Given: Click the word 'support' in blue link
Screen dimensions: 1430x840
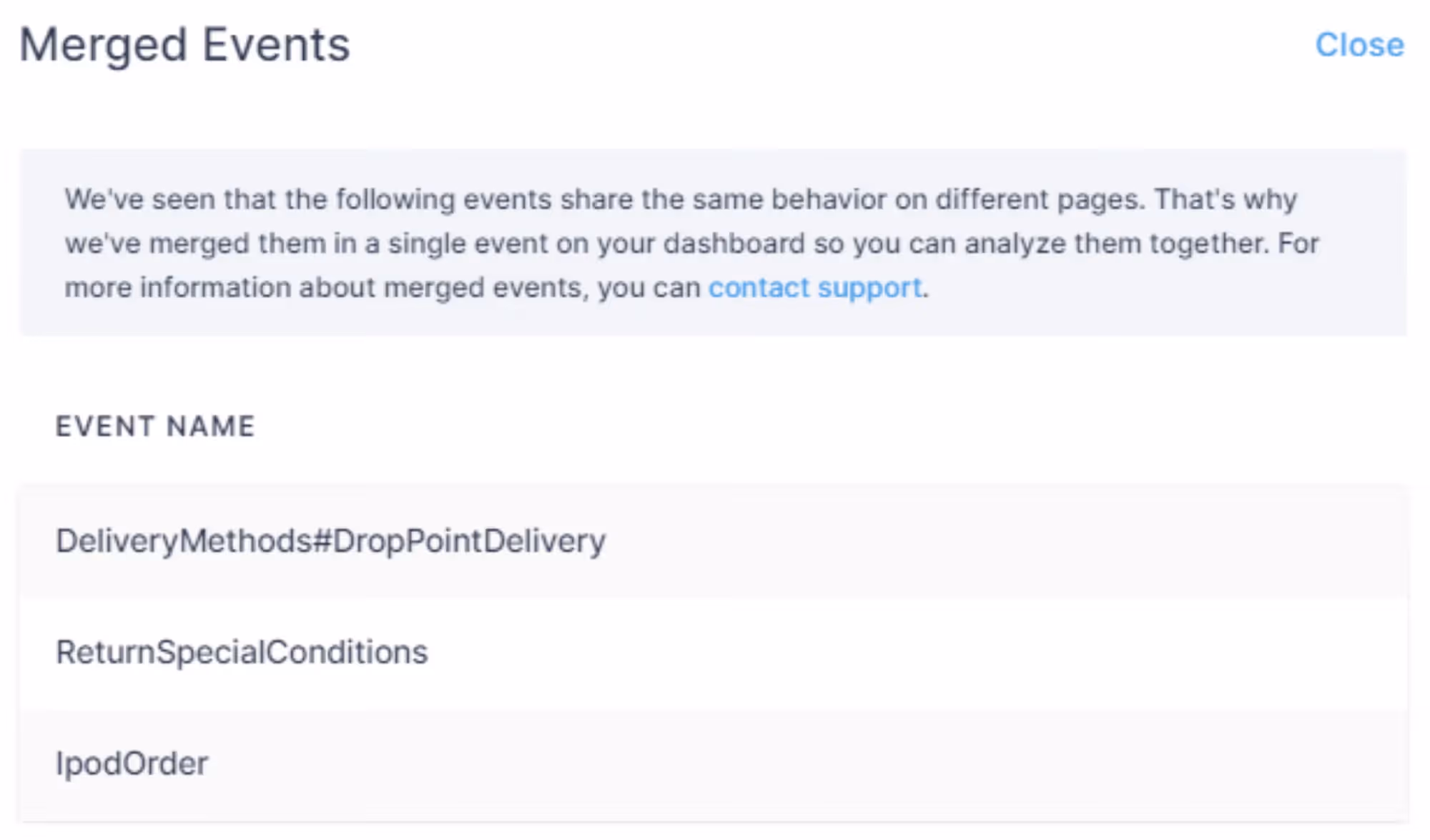Looking at the screenshot, I should 869,288.
